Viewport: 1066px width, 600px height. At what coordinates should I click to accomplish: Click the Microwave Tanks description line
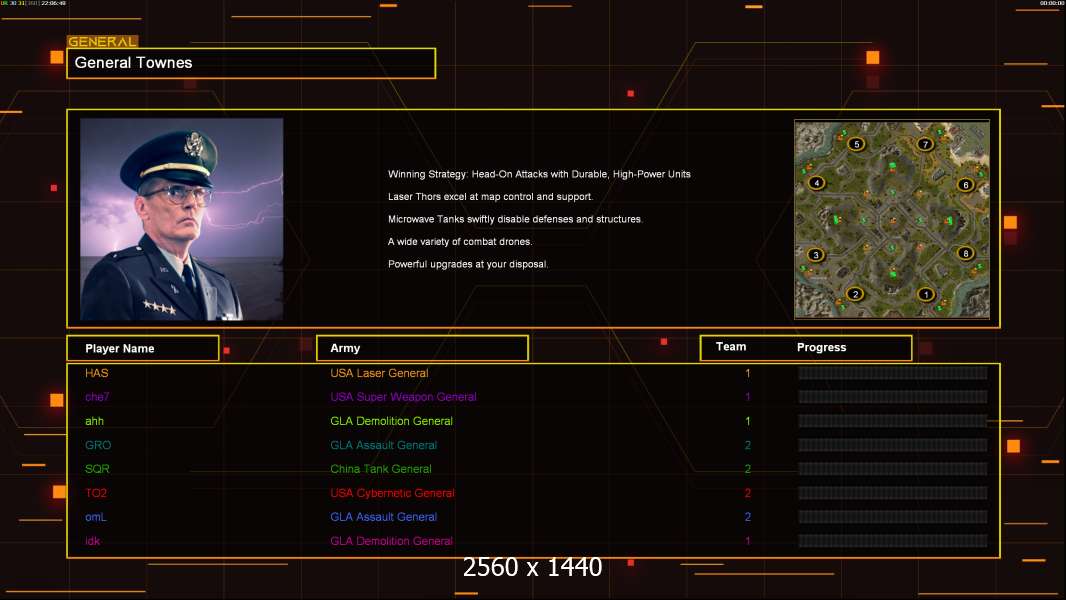click(515, 219)
